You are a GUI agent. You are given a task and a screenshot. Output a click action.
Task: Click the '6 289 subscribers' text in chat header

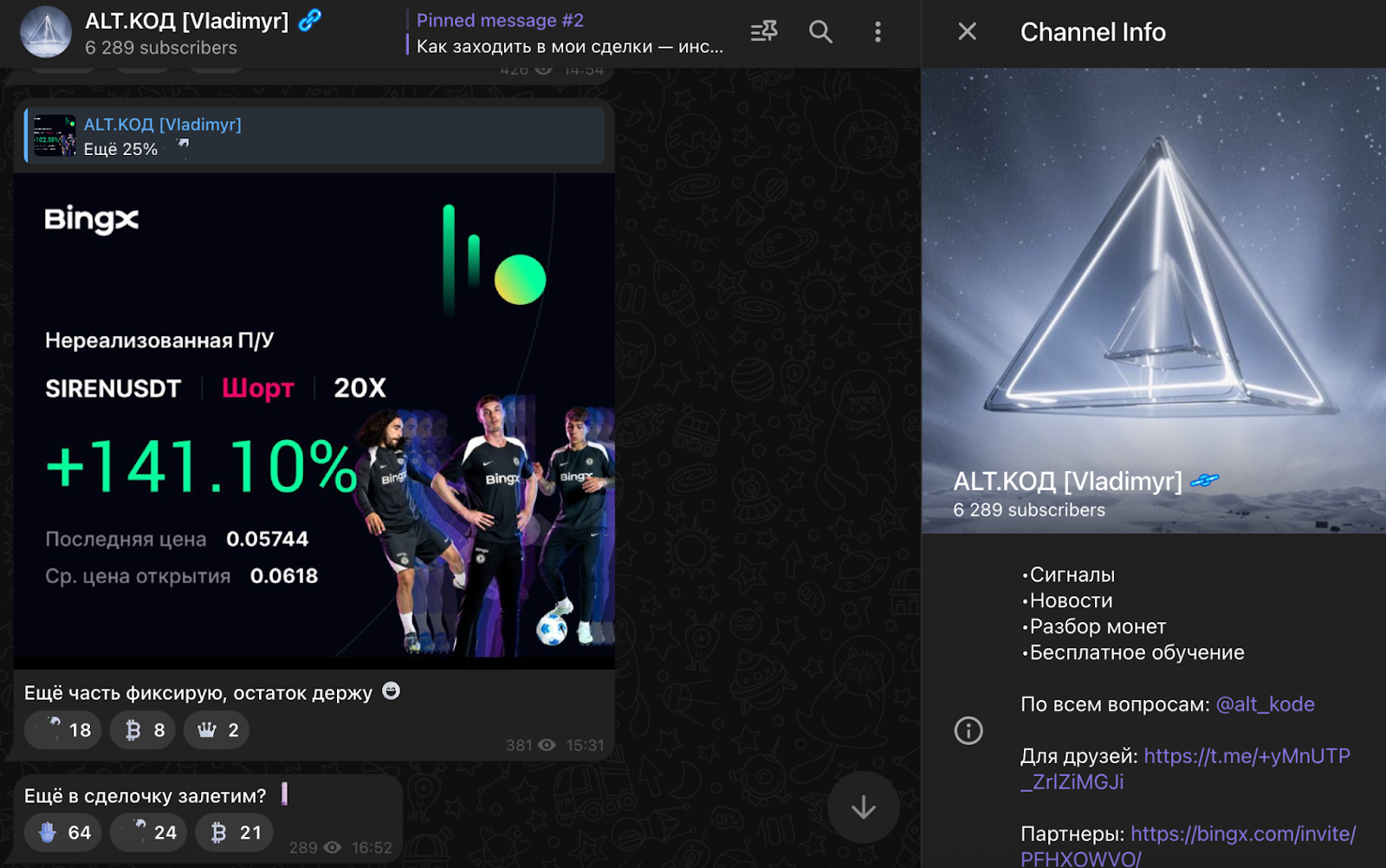pos(161,48)
